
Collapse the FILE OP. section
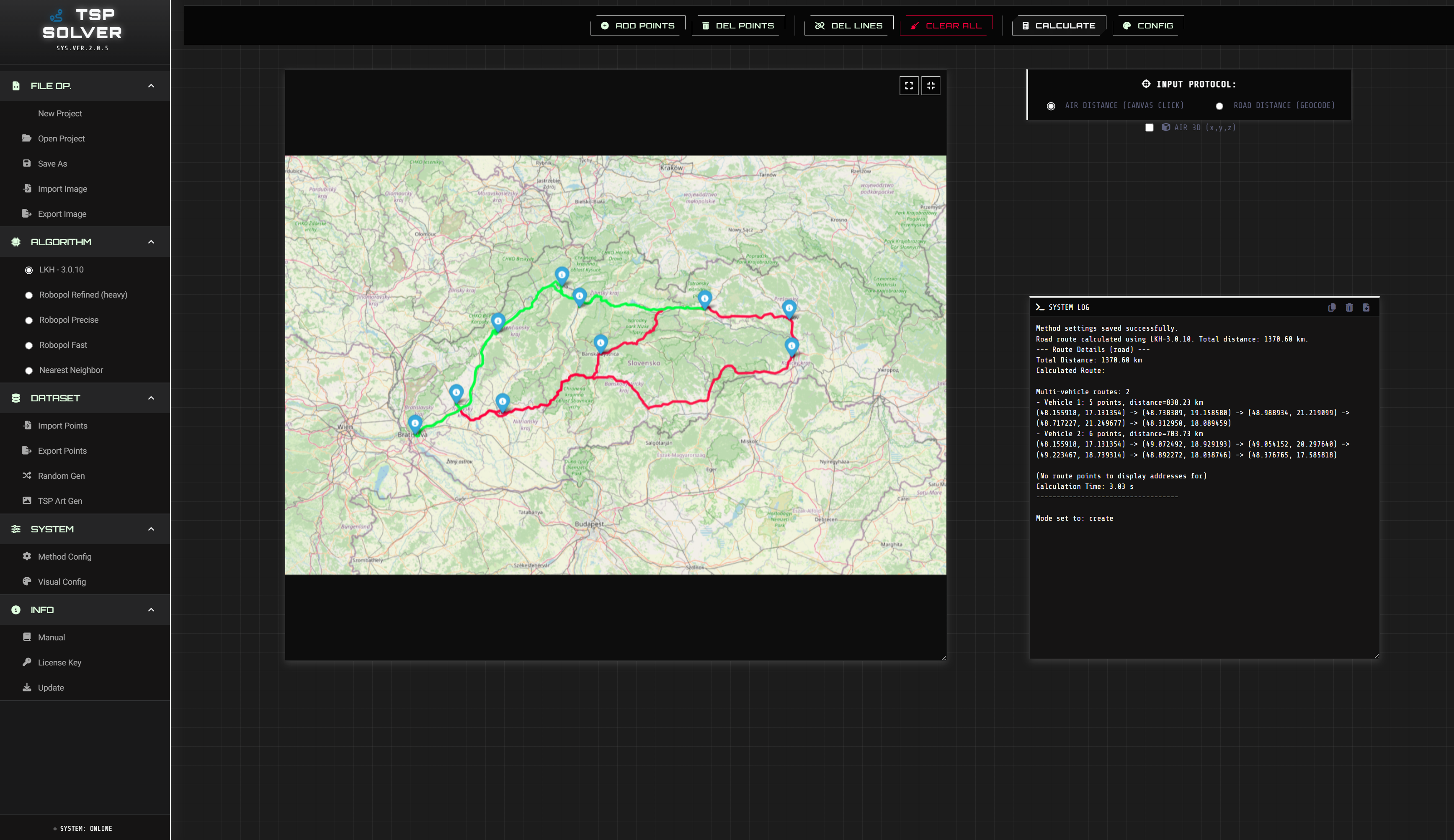point(151,86)
